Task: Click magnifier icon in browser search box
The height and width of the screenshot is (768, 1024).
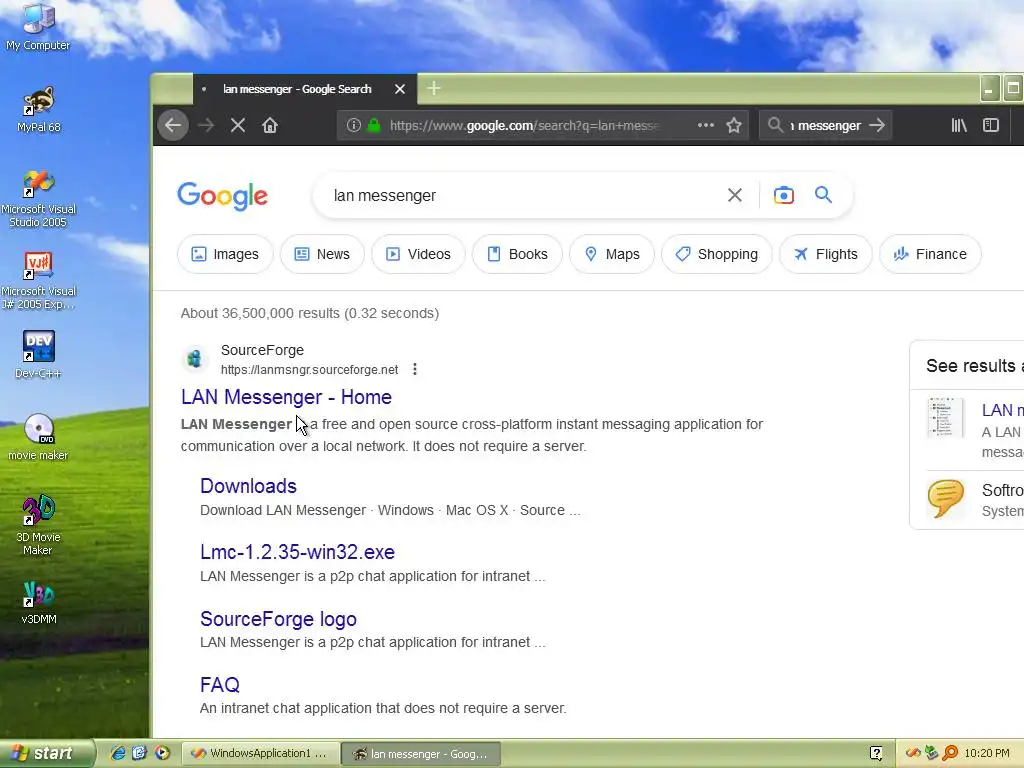Action: 775,125
